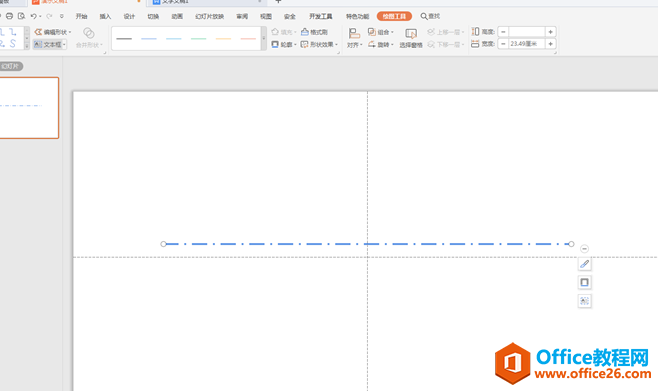Open the View (视图) ribbon tab
The width and height of the screenshot is (658, 391).
pos(266,16)
